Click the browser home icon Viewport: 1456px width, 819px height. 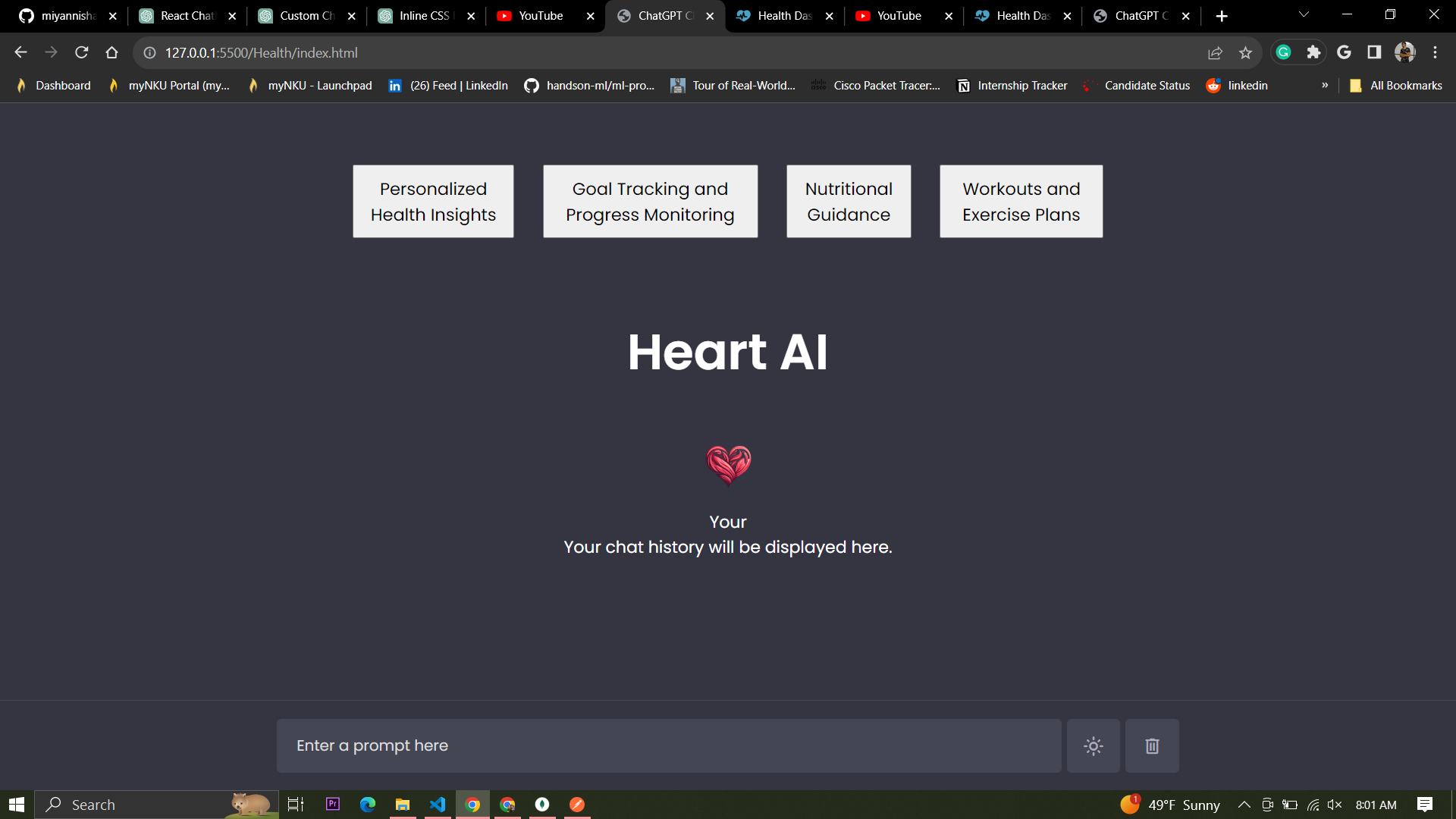(111, 52)
